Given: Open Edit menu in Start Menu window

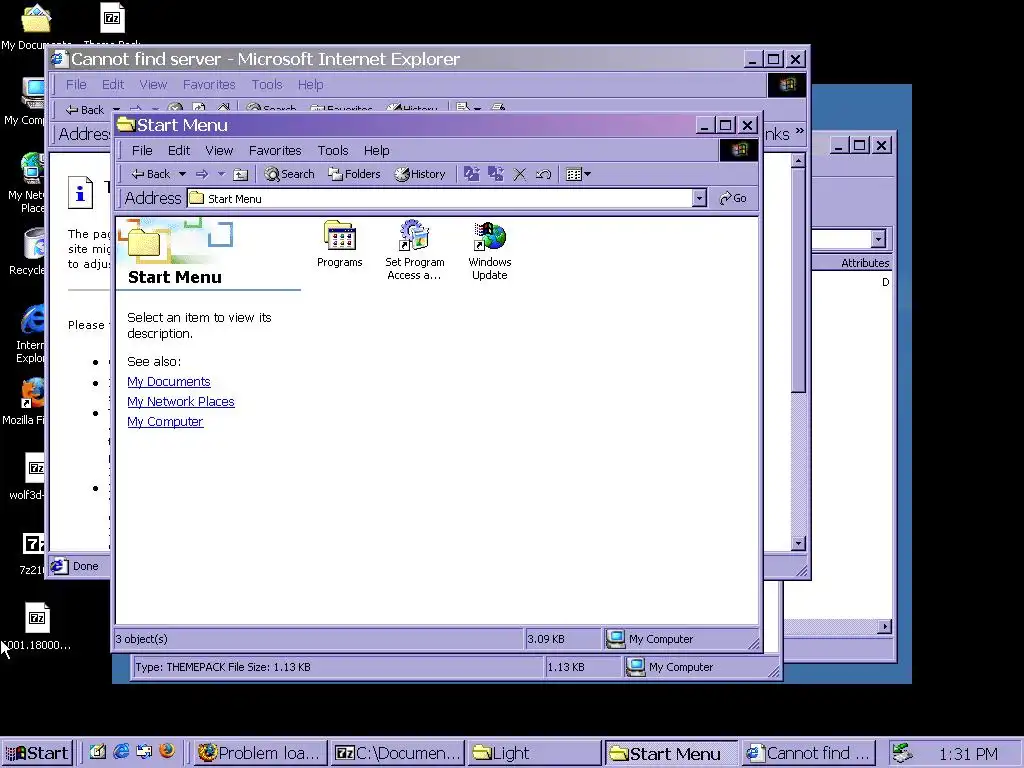Looking at the screenshot, I should tap(178, 150).
